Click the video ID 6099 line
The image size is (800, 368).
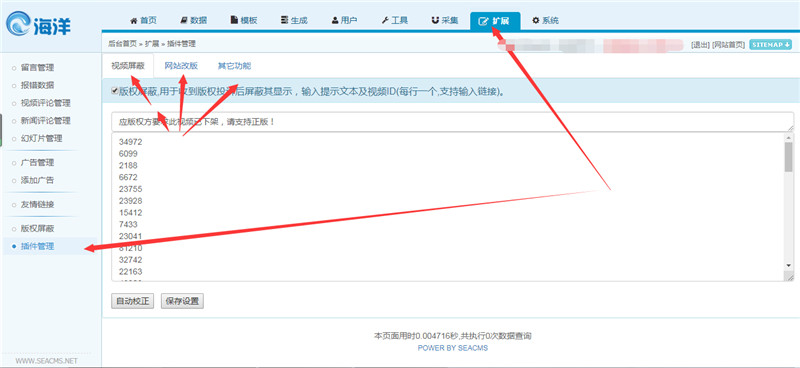(128, 154)
